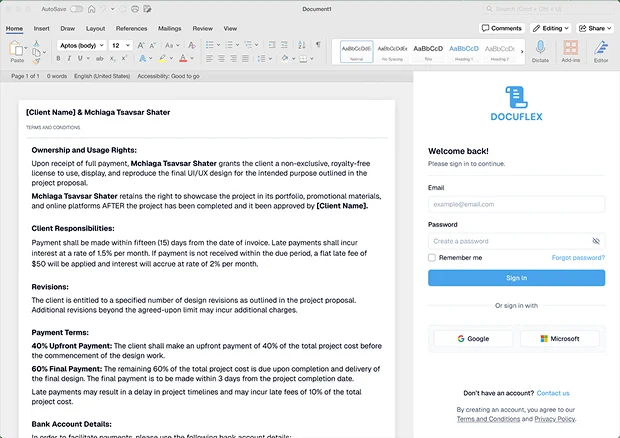Toggle password visibility eye icon
Viewport: 620px width, 438px height.
click(596, 241)
